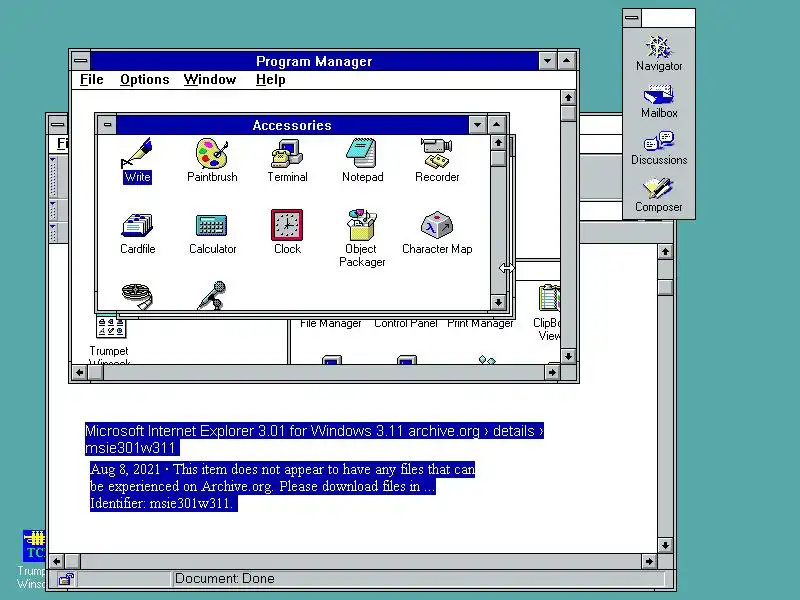Screen dimensions: 800x600
Task: Click the File Manager label
Action: 331,323
